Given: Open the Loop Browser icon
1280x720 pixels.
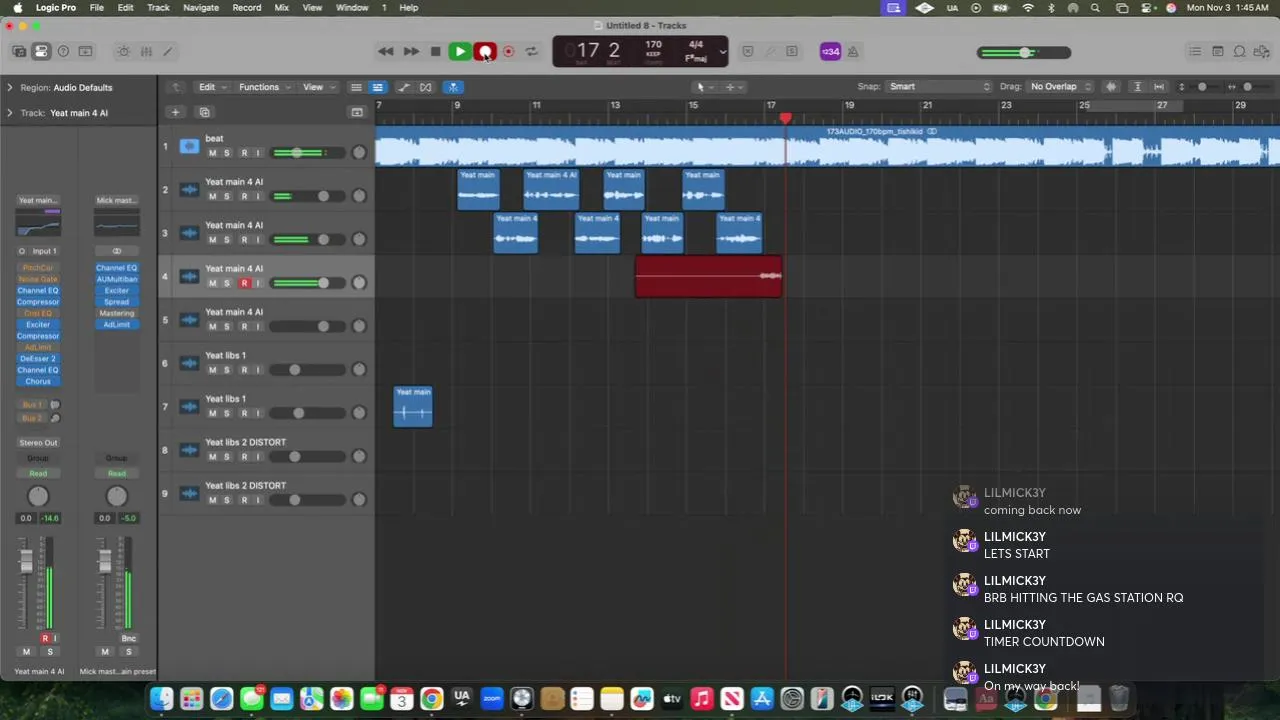Looking at the screenshot, I should point(1239,51).
